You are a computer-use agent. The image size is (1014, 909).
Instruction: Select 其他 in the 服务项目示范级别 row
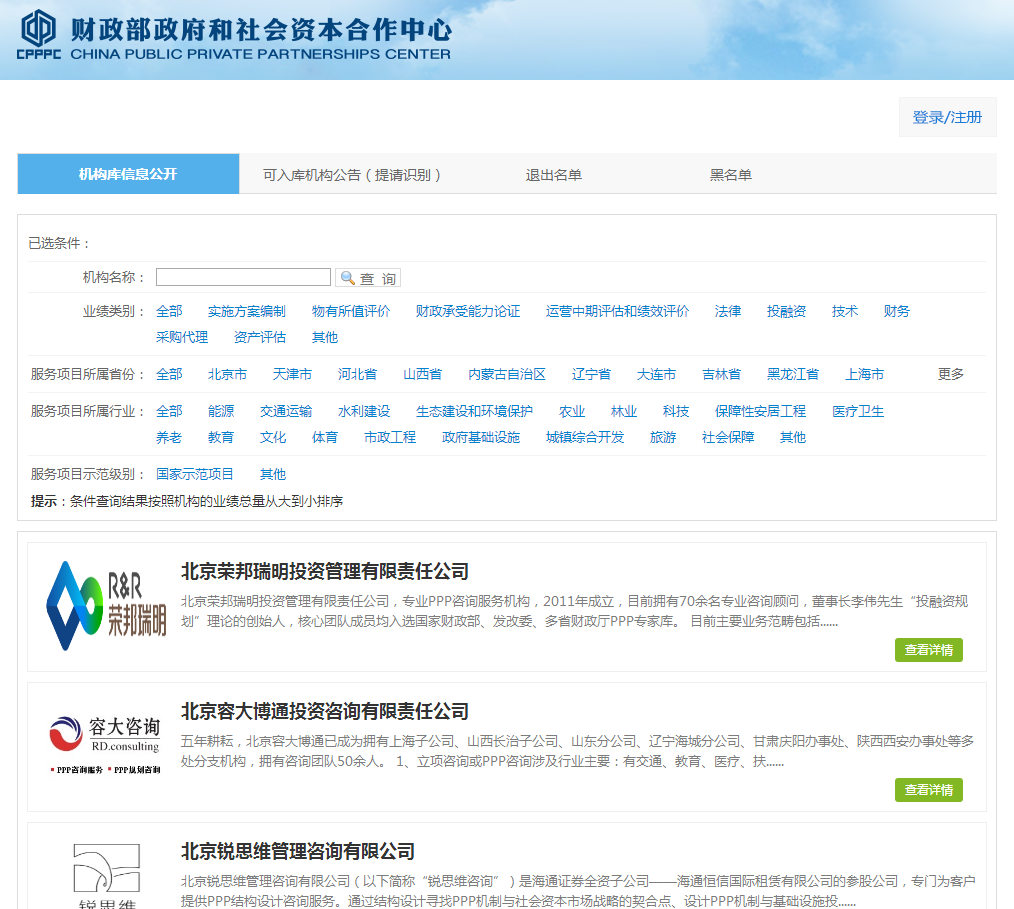coord(273,474)
